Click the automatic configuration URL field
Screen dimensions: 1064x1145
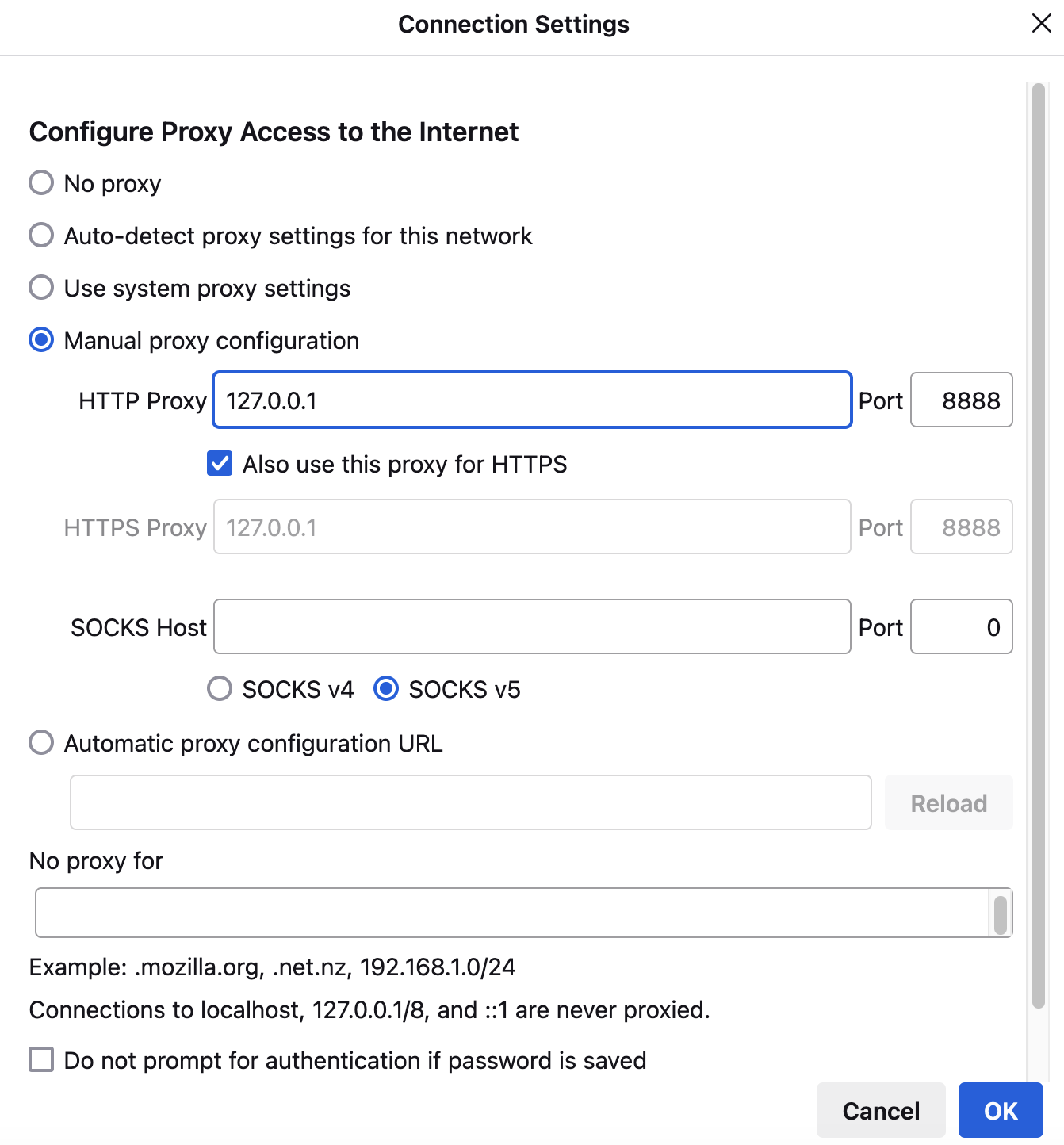(x=470, y=802)
